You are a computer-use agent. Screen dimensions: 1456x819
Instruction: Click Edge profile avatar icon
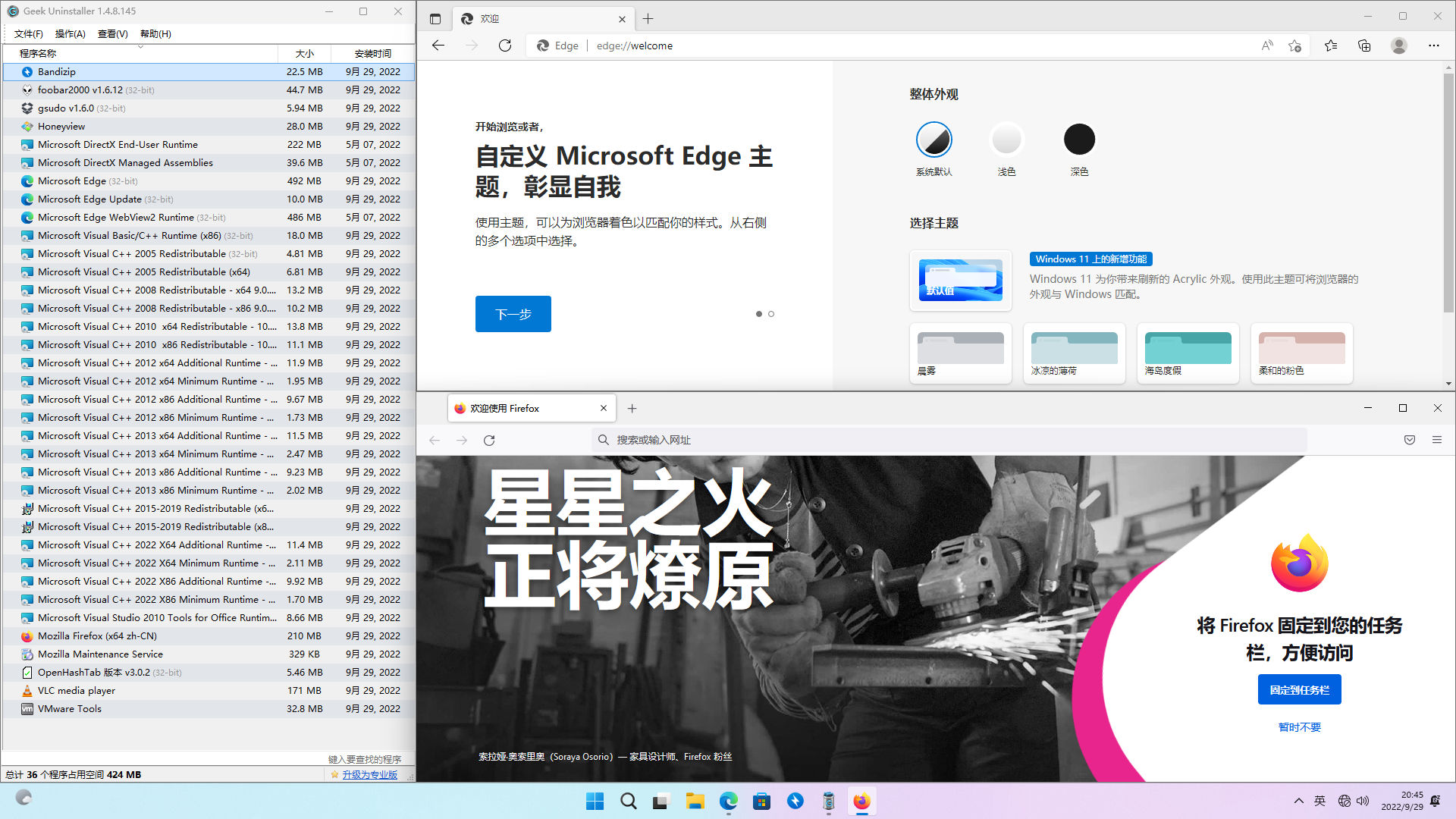click(1399, 45)
